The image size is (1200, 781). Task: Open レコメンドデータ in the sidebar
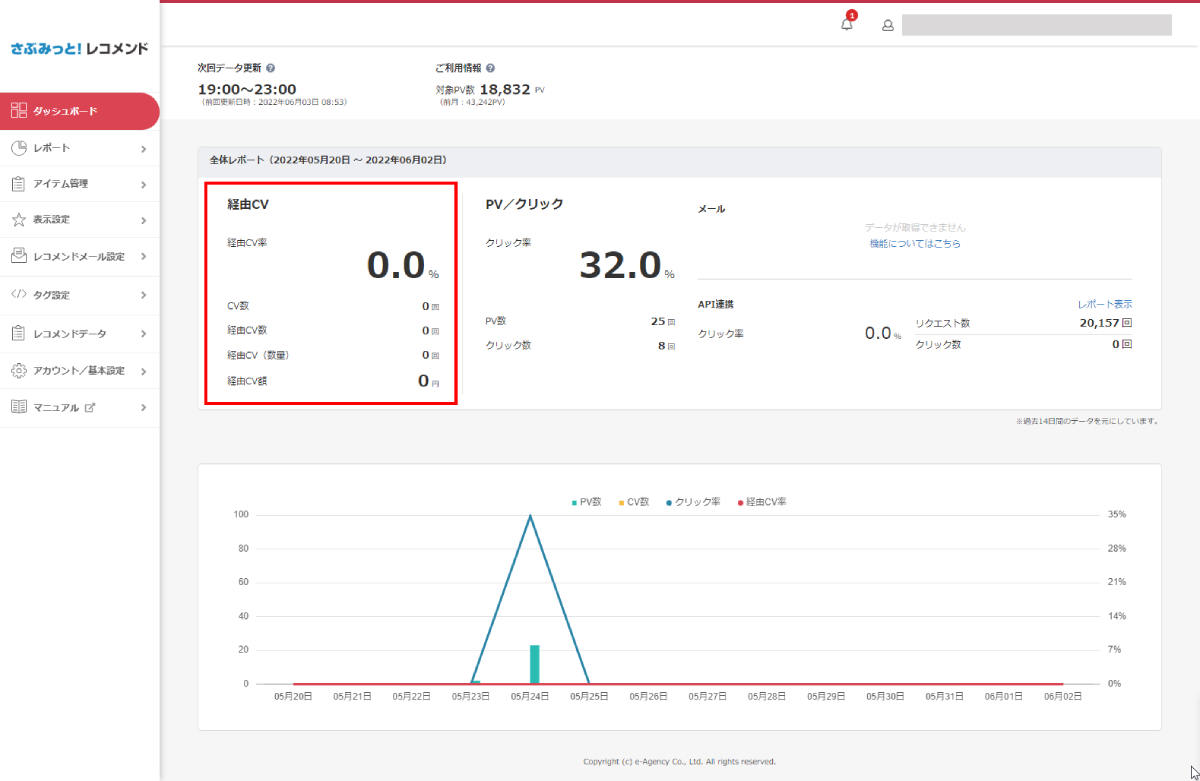coord(79,333)
